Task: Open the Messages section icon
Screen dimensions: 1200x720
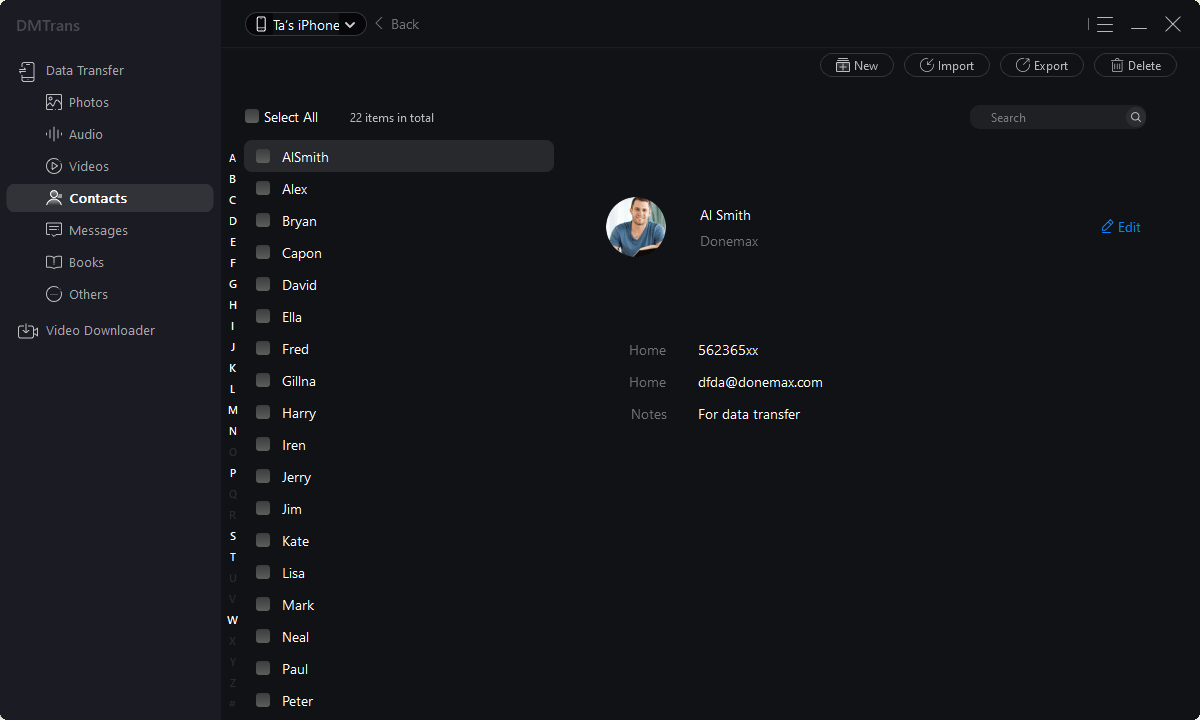Action: tap(54, 230)
